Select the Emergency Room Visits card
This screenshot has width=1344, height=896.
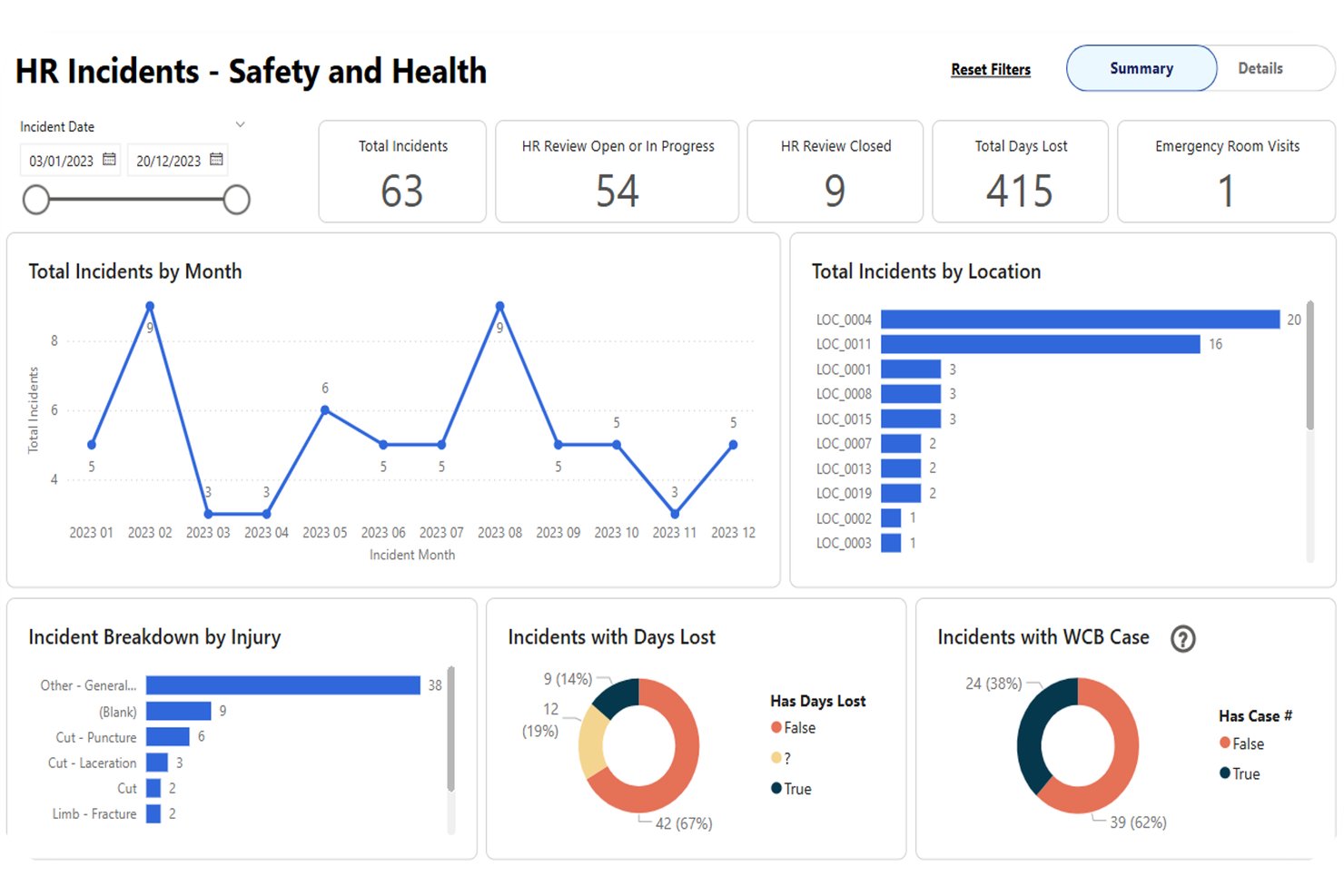pos(1227,172)
